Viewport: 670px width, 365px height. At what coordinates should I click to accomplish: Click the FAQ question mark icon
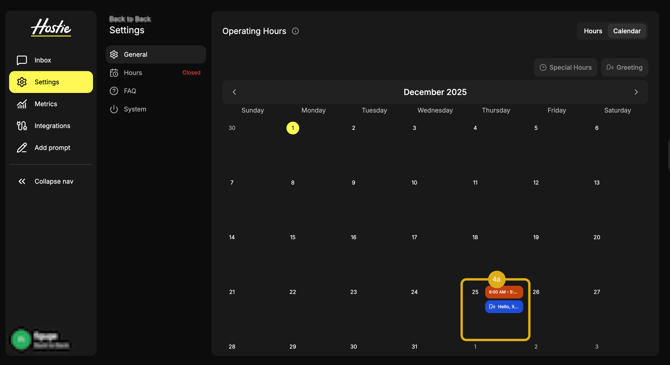tap(114, 91)
